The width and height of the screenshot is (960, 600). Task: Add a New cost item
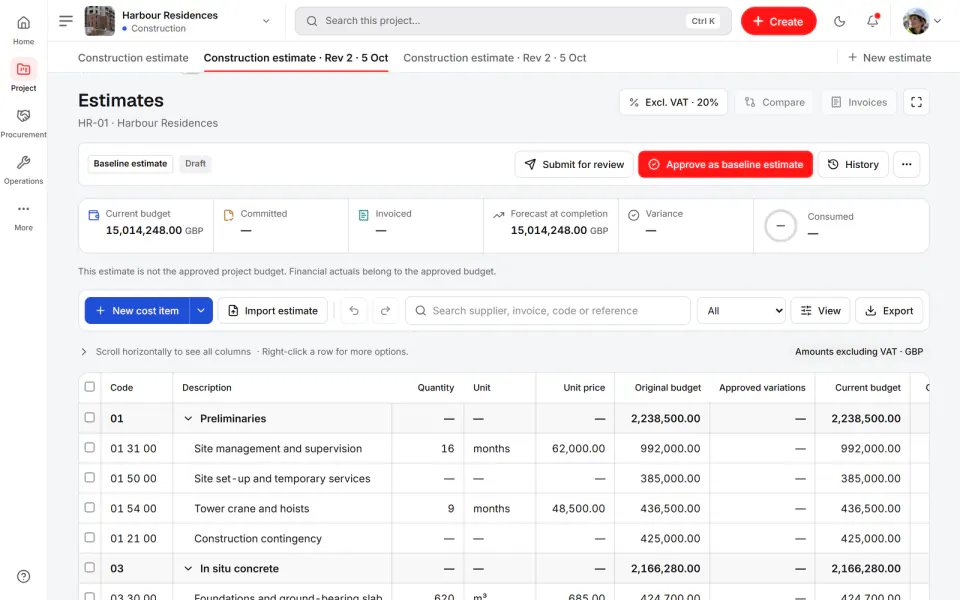pyautogui.click(x=137, y=310)
